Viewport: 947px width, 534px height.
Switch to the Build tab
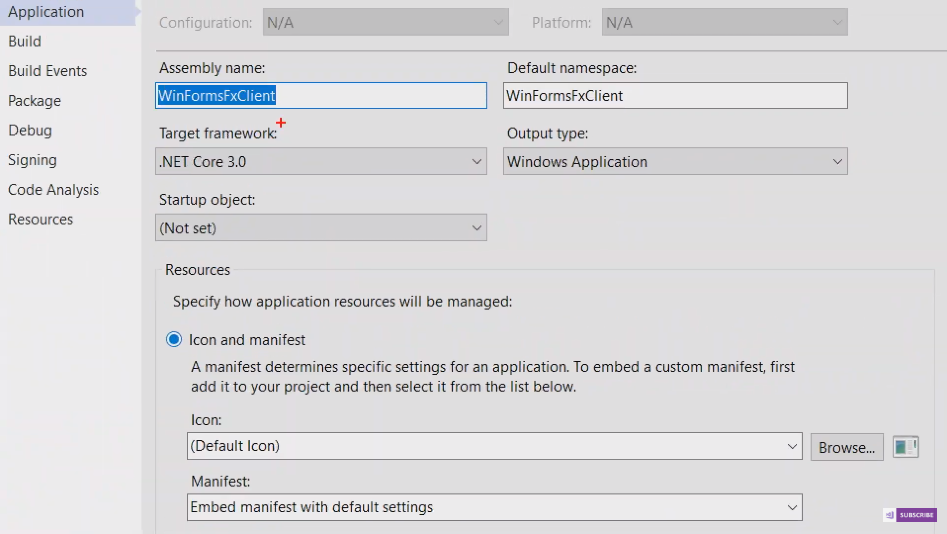click(25, 41)
